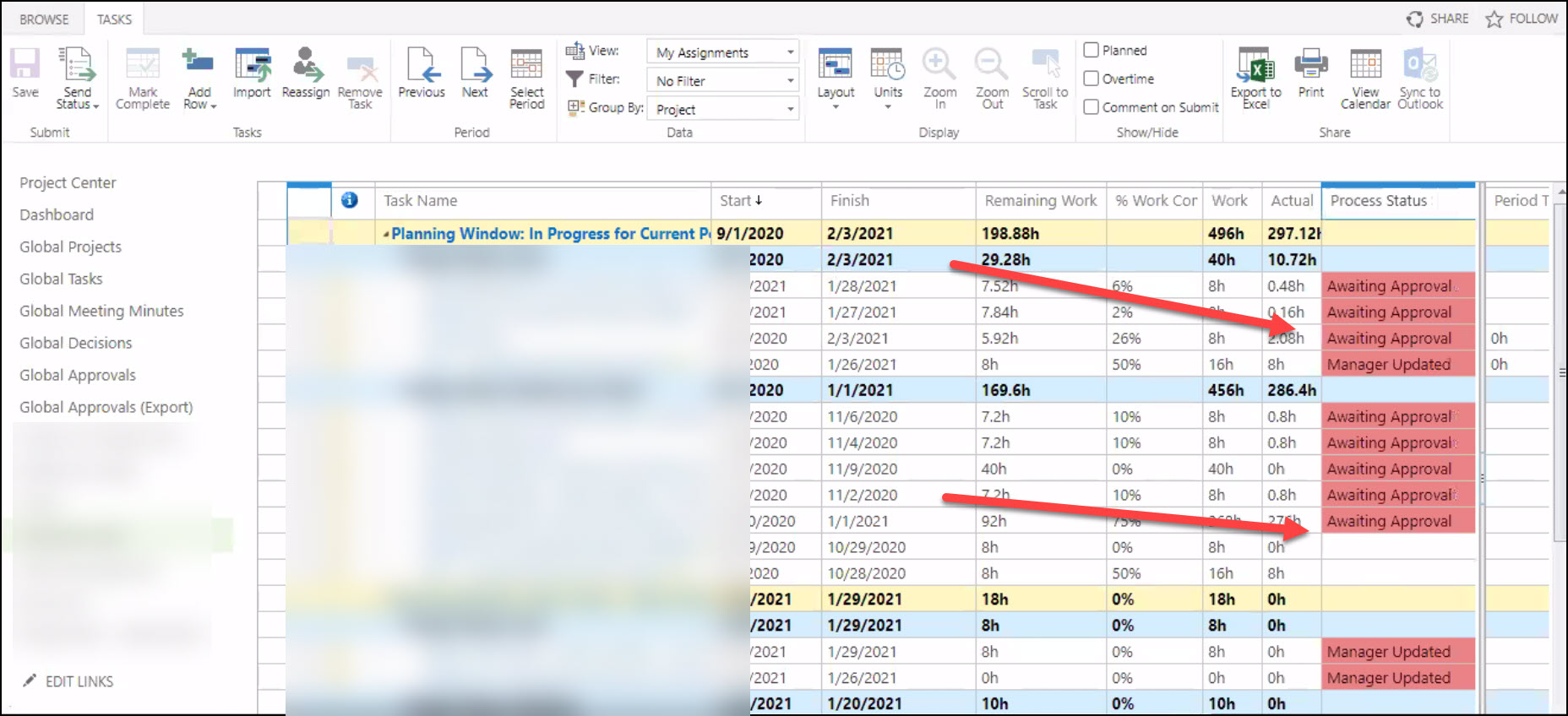Viewport: 1568px width, 716px height.
Task: Switch to the TASKS tab
Action: 114,19
